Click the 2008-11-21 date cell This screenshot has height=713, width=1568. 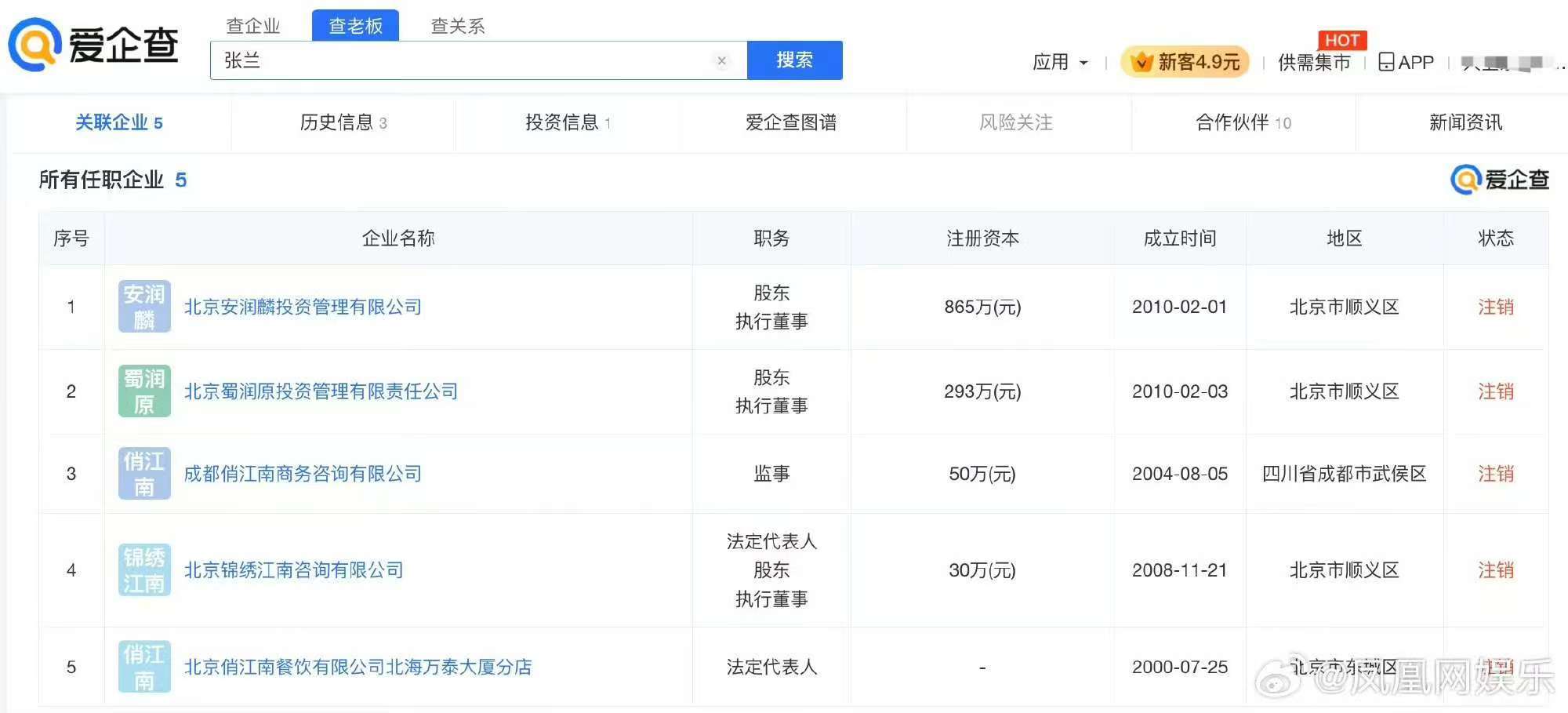click(x=1180, y=570)
